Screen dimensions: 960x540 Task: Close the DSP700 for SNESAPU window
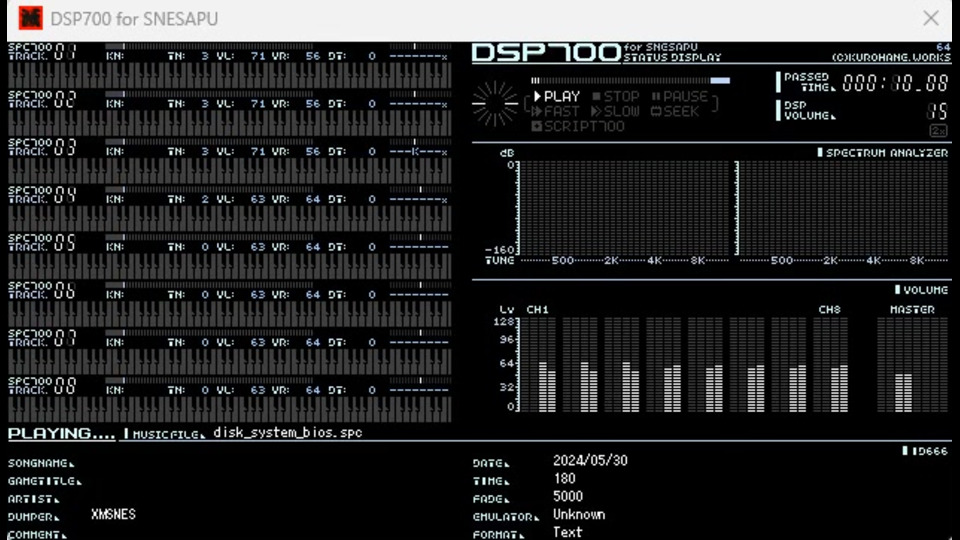pos(931,18)
